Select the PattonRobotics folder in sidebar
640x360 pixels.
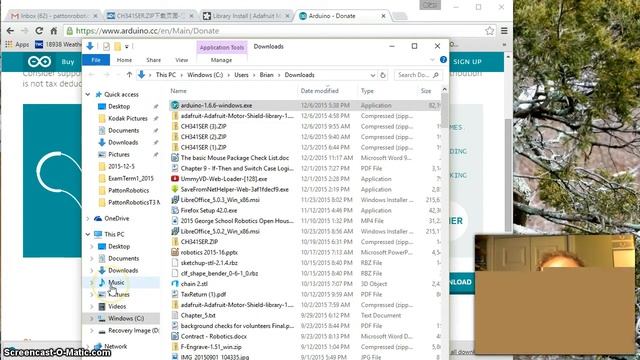128,191
